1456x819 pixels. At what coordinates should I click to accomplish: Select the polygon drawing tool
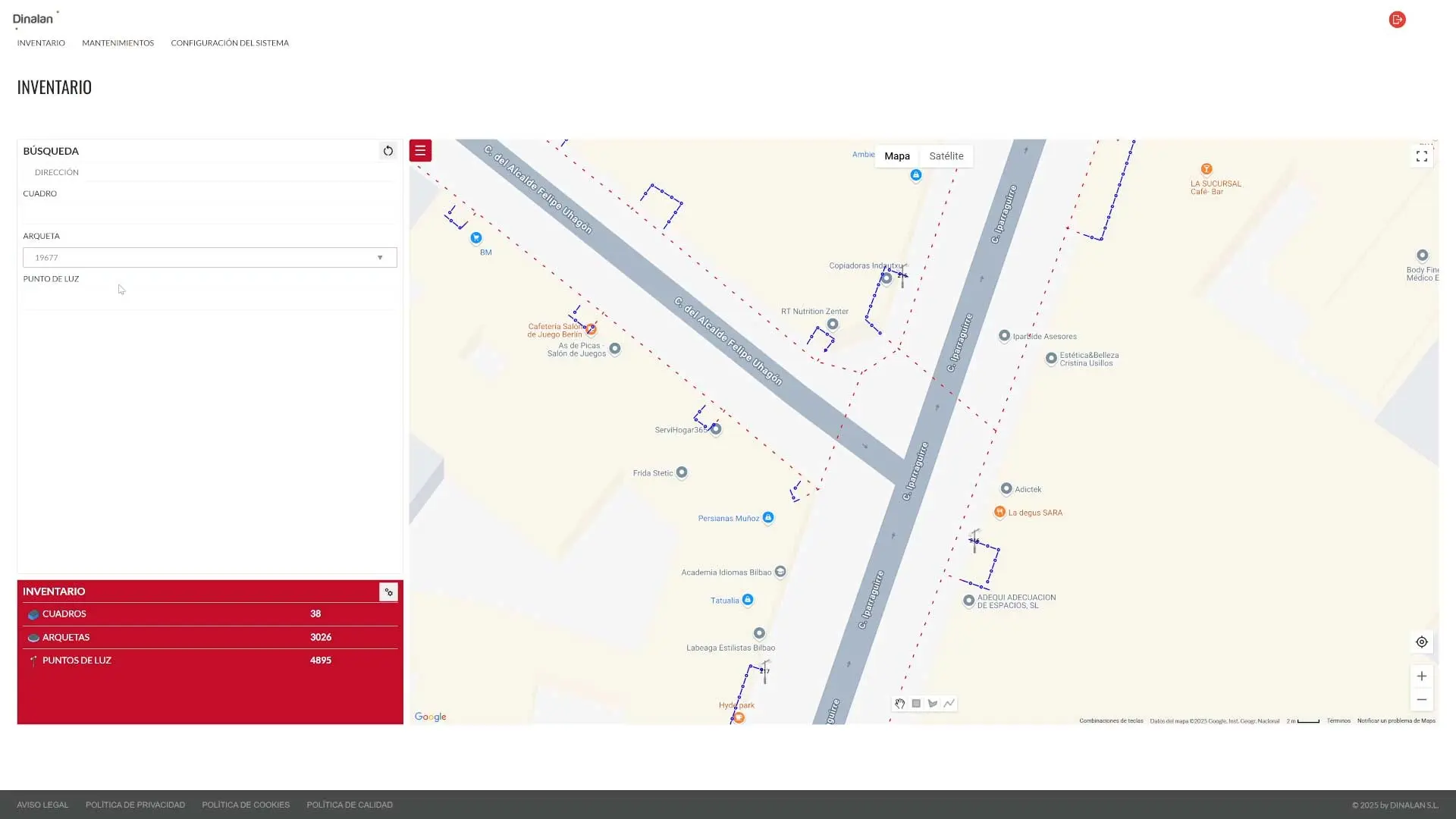pyautogui.click(x=933, y=704)
